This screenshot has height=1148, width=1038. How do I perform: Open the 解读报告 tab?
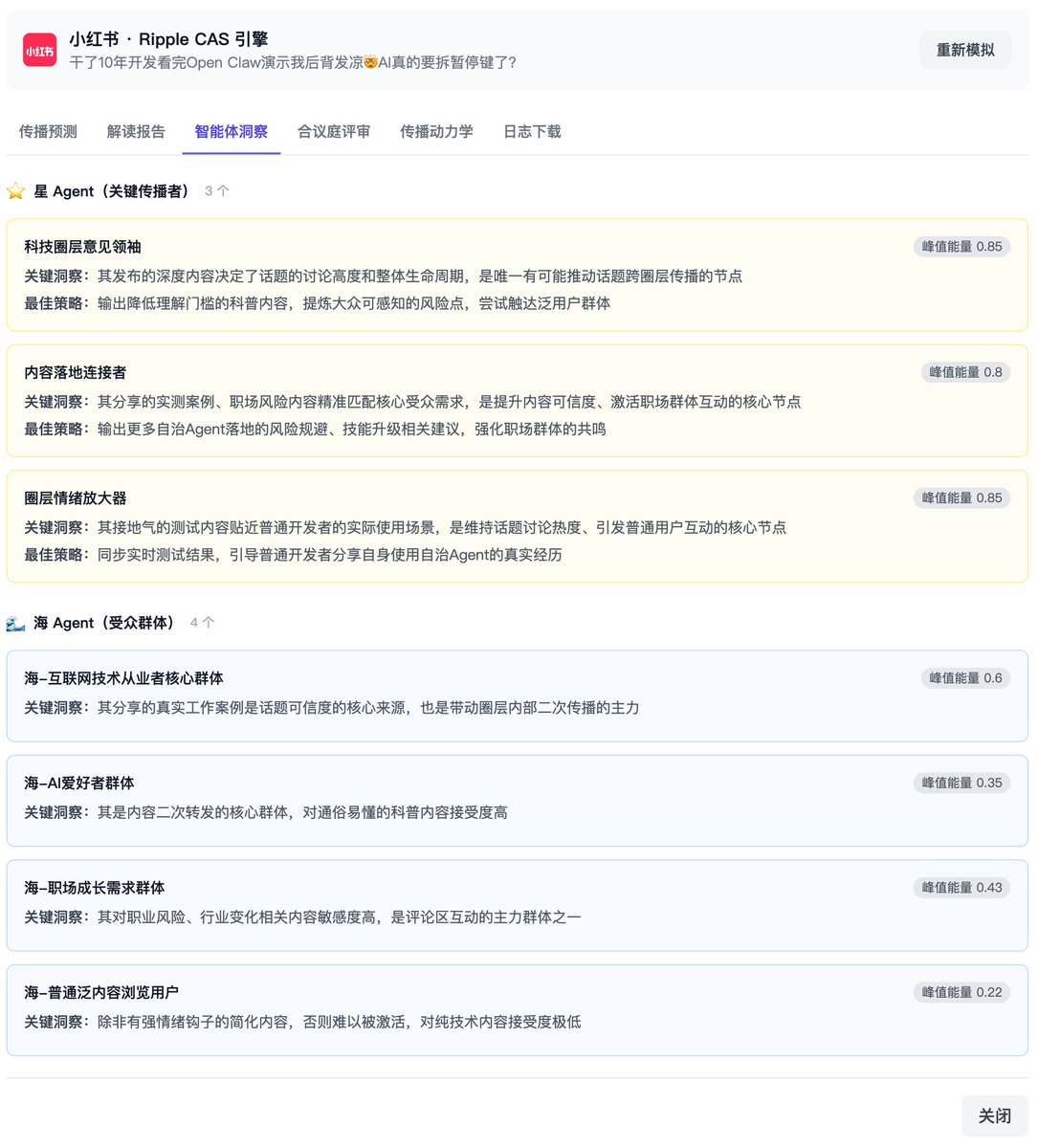(136, 132)
